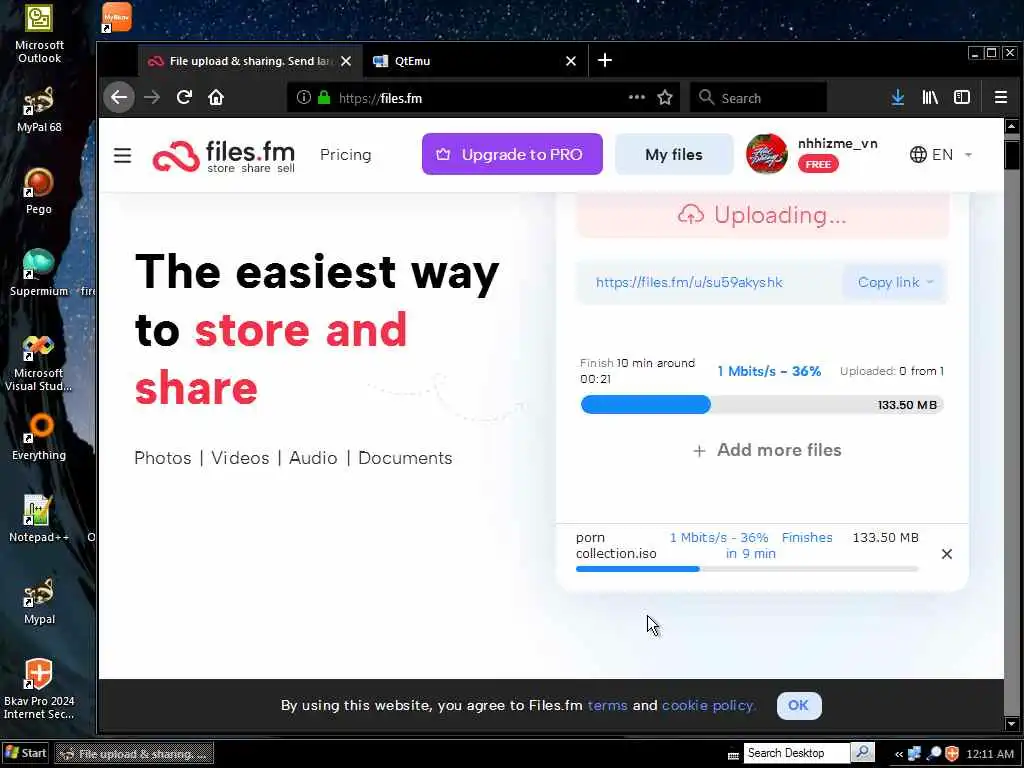
Task: Open Notepad++ desktop icon
Action: coord(39,519)
